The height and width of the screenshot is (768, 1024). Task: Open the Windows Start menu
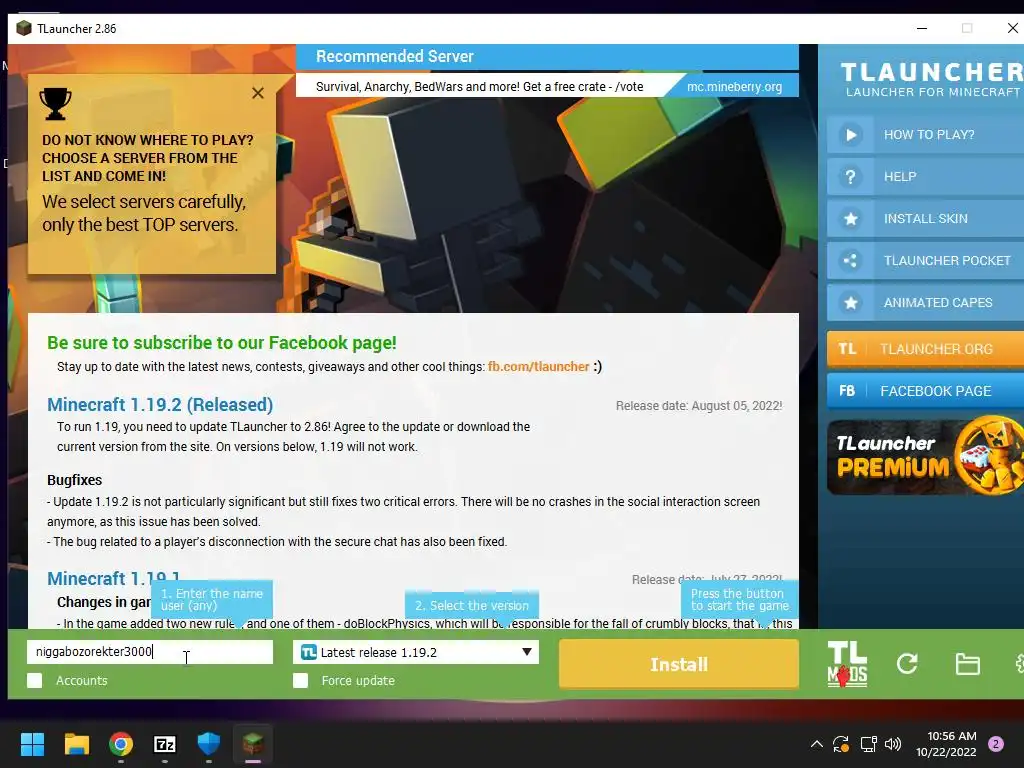tap(32, 744)
